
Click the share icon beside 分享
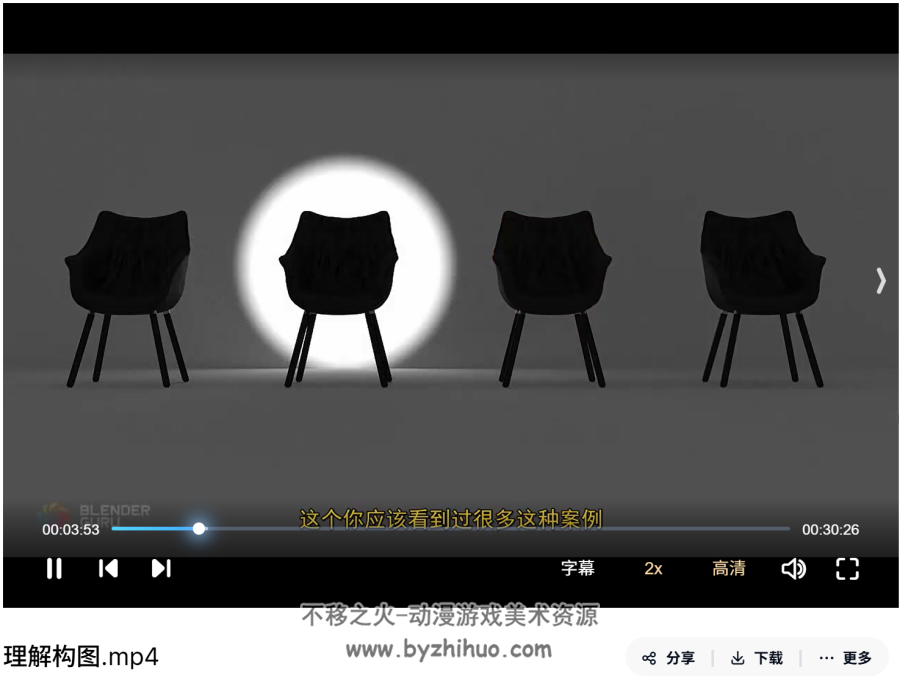pyautogui.click(x=649, y=658)
